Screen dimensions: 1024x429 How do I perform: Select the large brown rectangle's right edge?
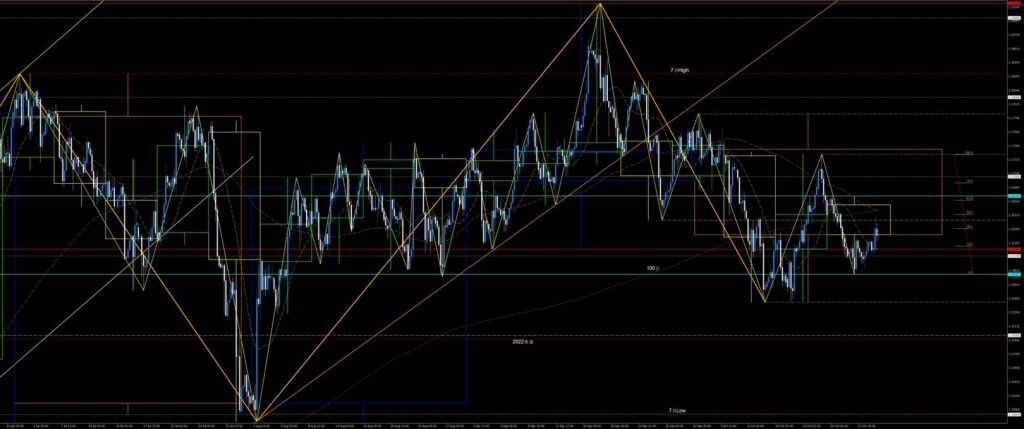point(942,192)
